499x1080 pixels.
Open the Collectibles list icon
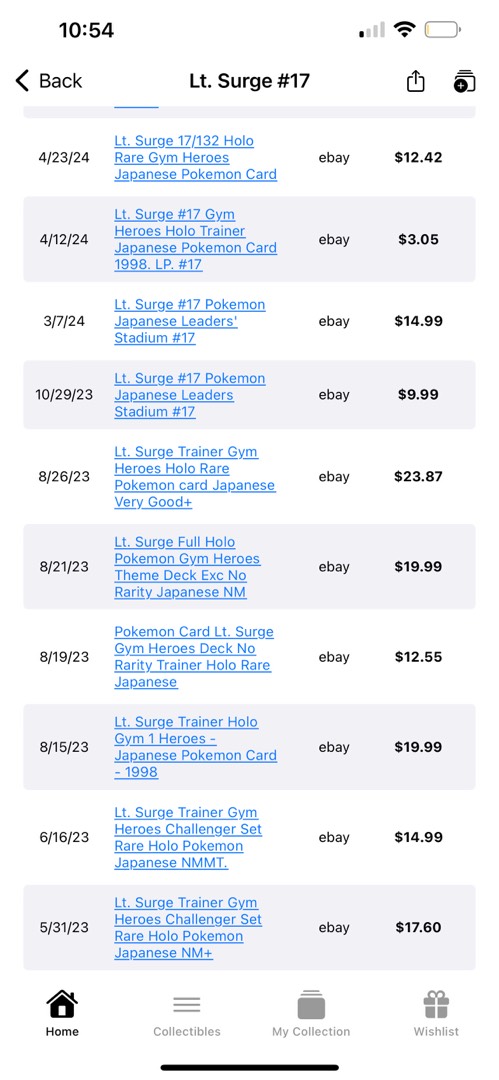click(x=187, y=1005)
